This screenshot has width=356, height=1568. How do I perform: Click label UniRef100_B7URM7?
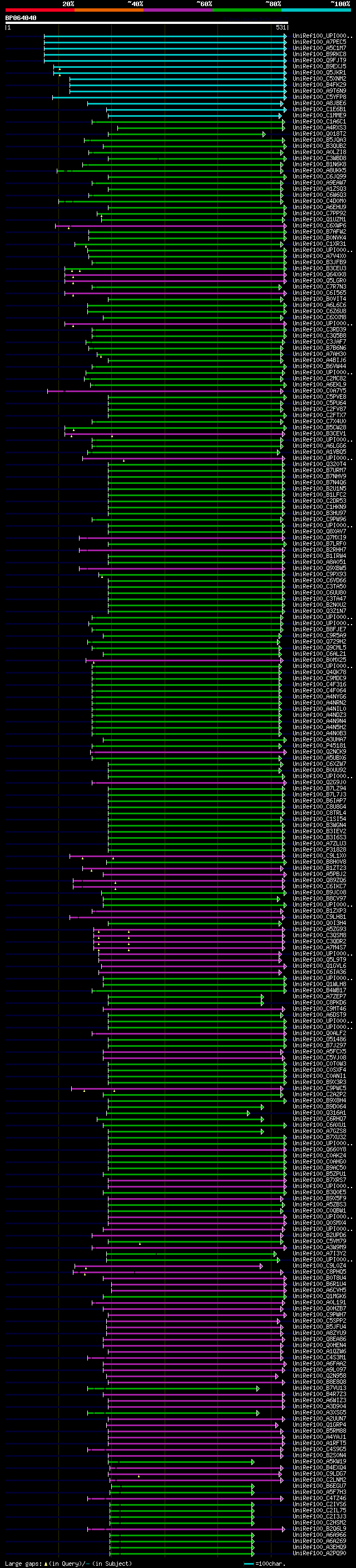pos(319,471)
